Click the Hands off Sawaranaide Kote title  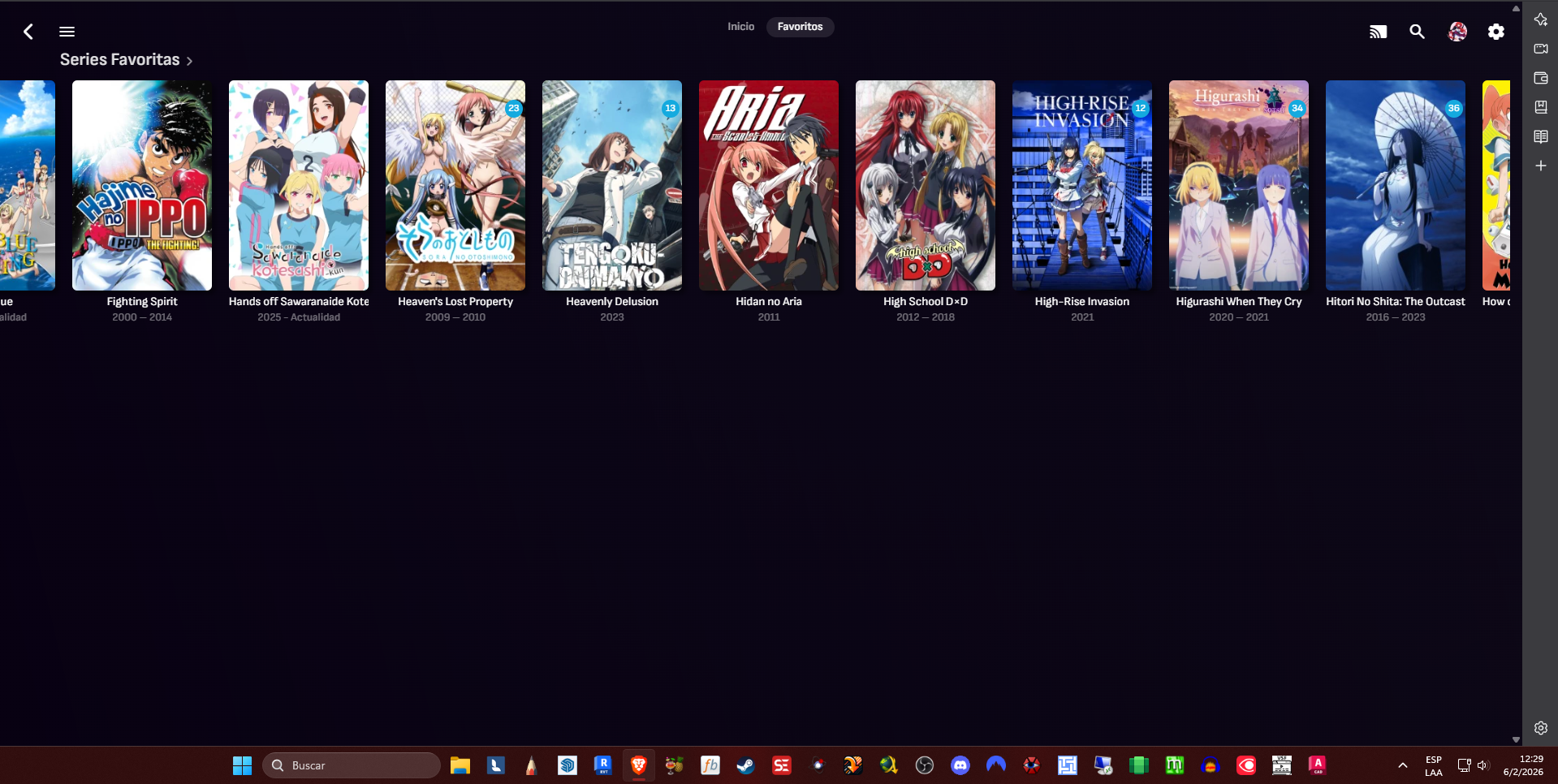tap(299, 301)
